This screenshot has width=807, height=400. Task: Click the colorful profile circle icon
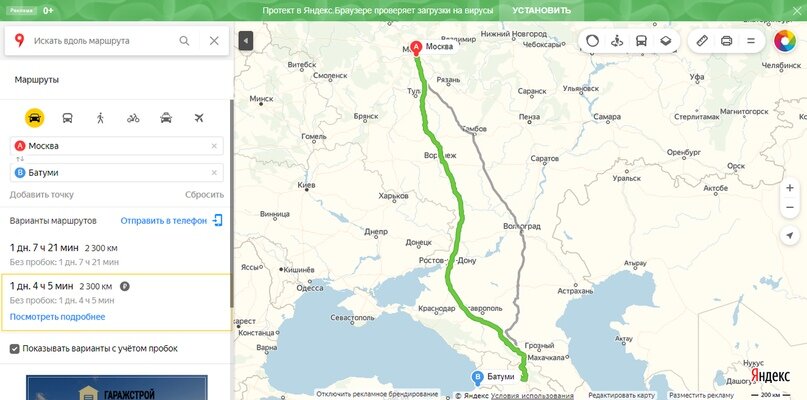784,41
